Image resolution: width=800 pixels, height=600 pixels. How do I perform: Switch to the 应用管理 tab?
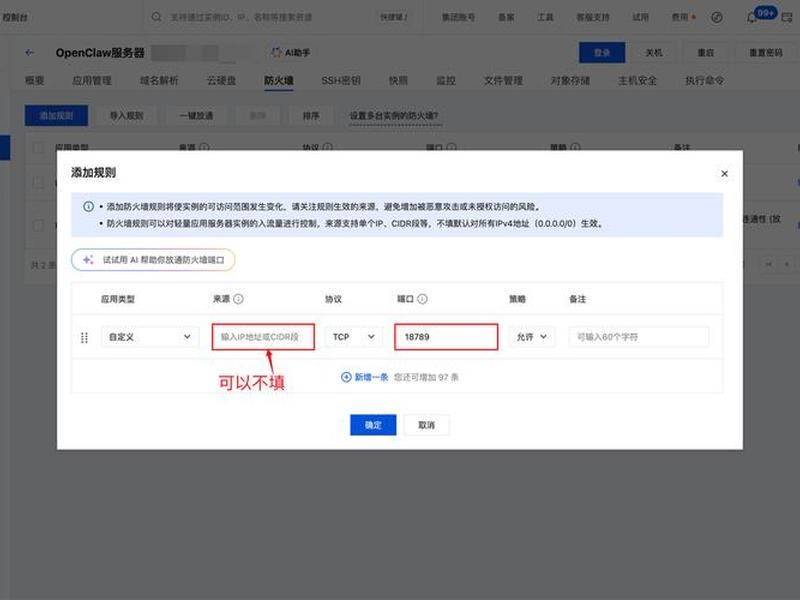(92, 80)
